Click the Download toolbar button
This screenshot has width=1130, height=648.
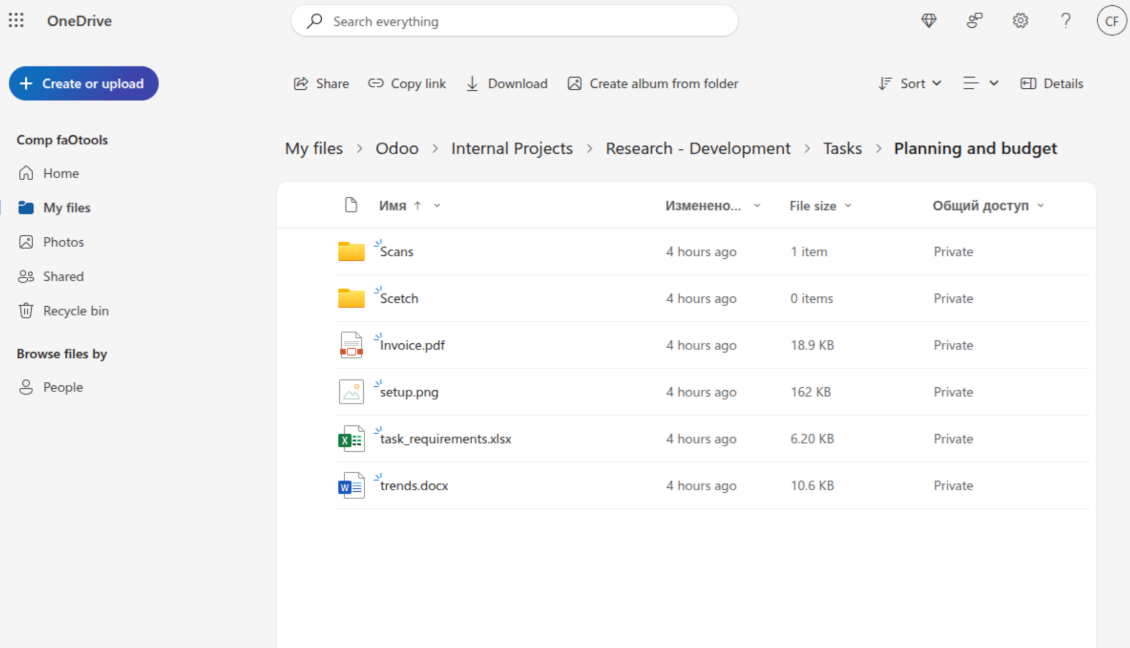pos(507,84)
